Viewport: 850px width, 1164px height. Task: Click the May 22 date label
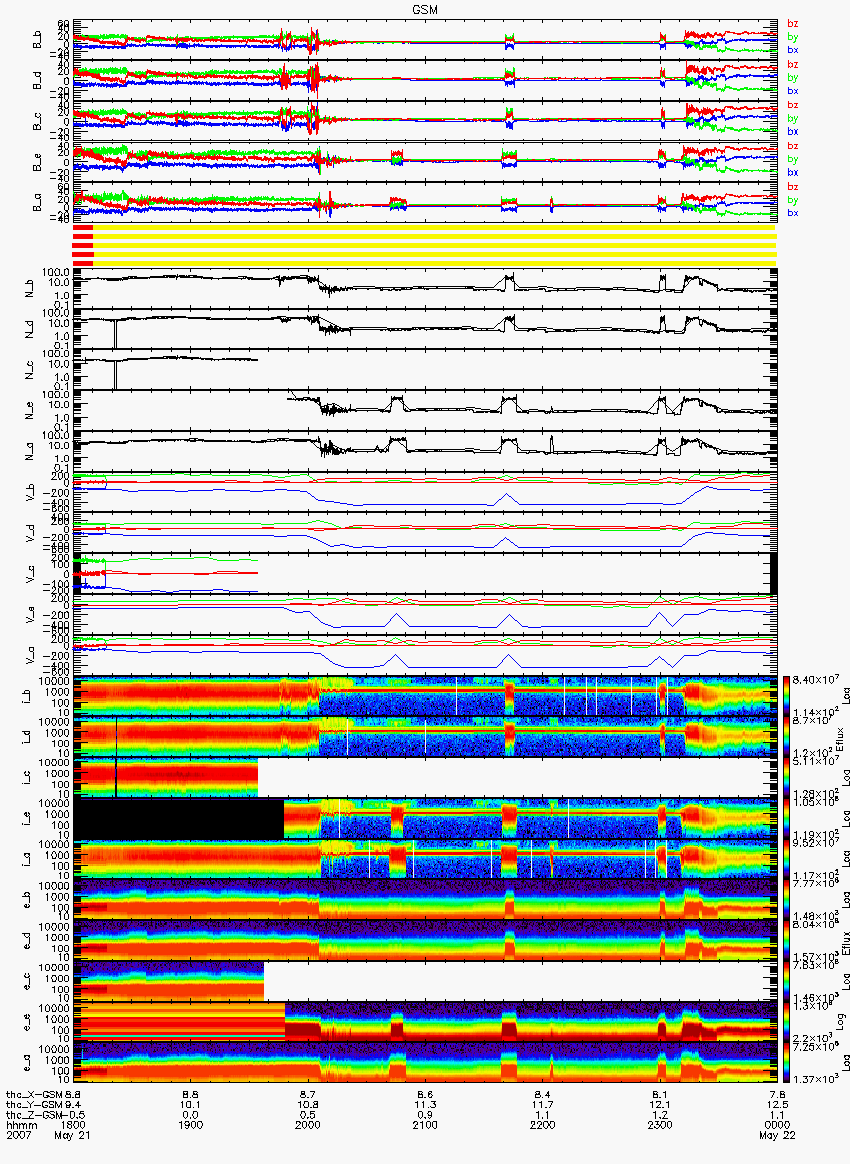(x=777, y=1136)
